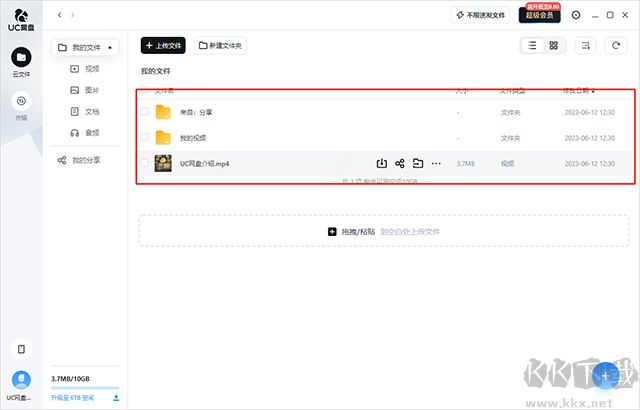Open 我的分享 my shares
The height and width of the screenshot is (410, 640).
tap(79, 160)
